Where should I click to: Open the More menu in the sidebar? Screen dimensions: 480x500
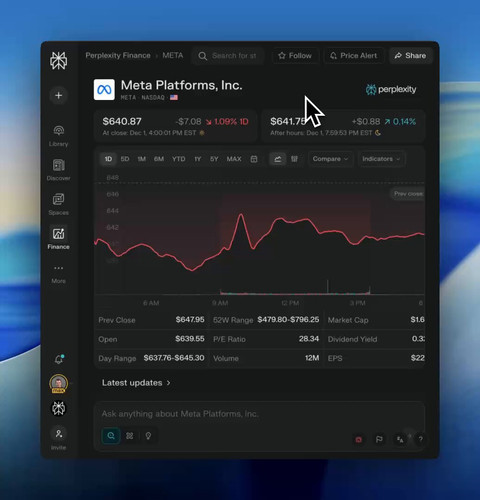point(58,274)
